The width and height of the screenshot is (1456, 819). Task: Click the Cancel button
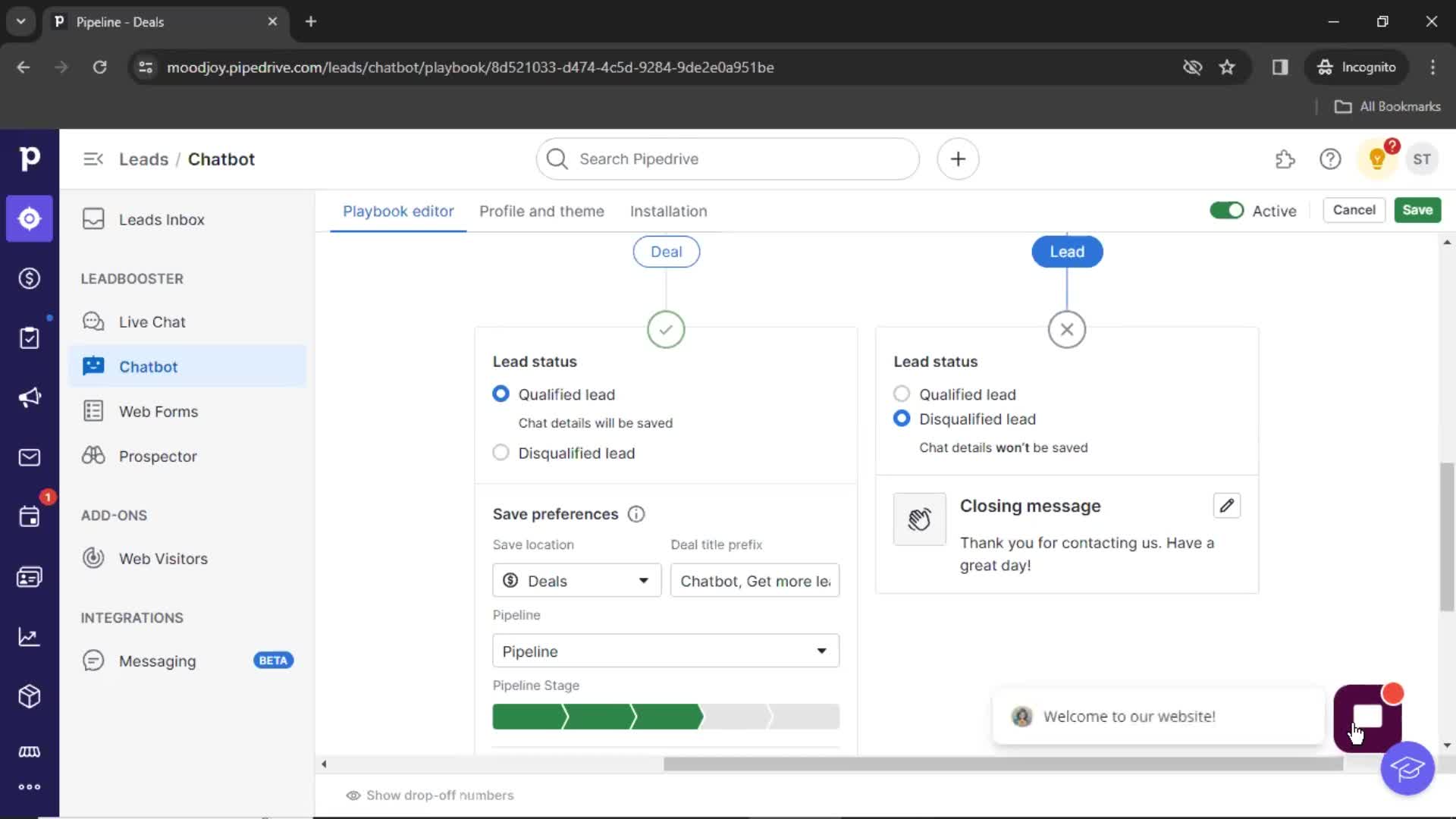point(1354,210)
